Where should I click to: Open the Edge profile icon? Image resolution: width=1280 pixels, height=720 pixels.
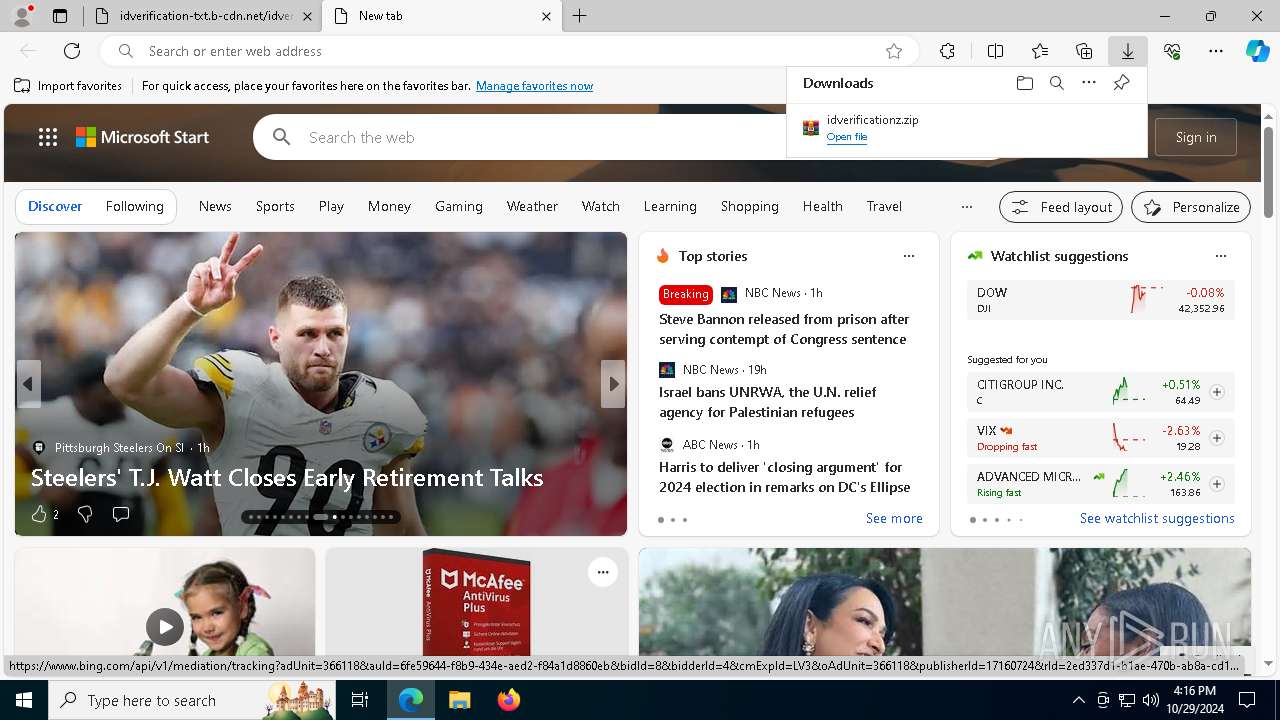coord(22,16)
